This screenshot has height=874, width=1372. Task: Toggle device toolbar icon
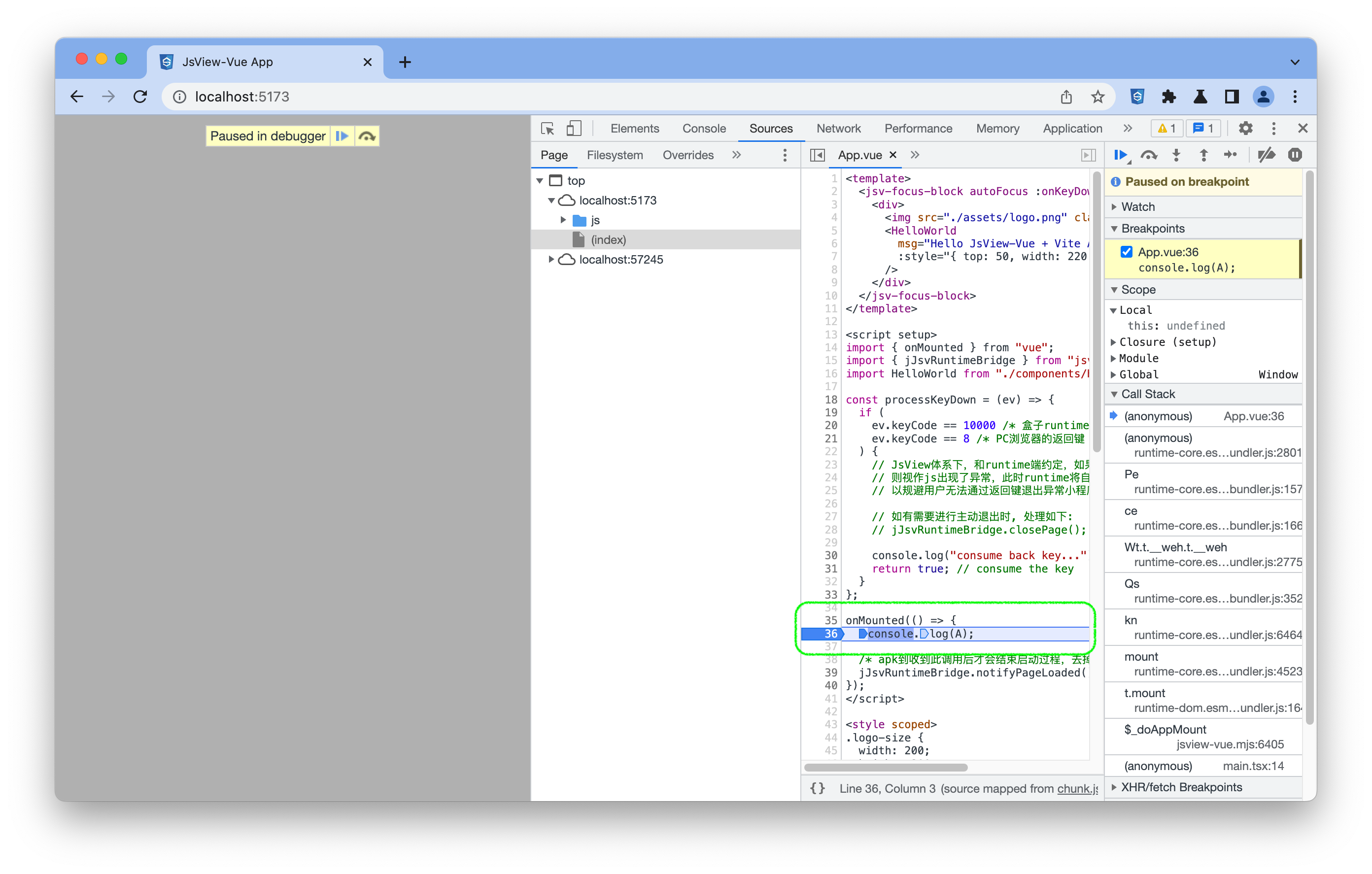pos(574,129)
